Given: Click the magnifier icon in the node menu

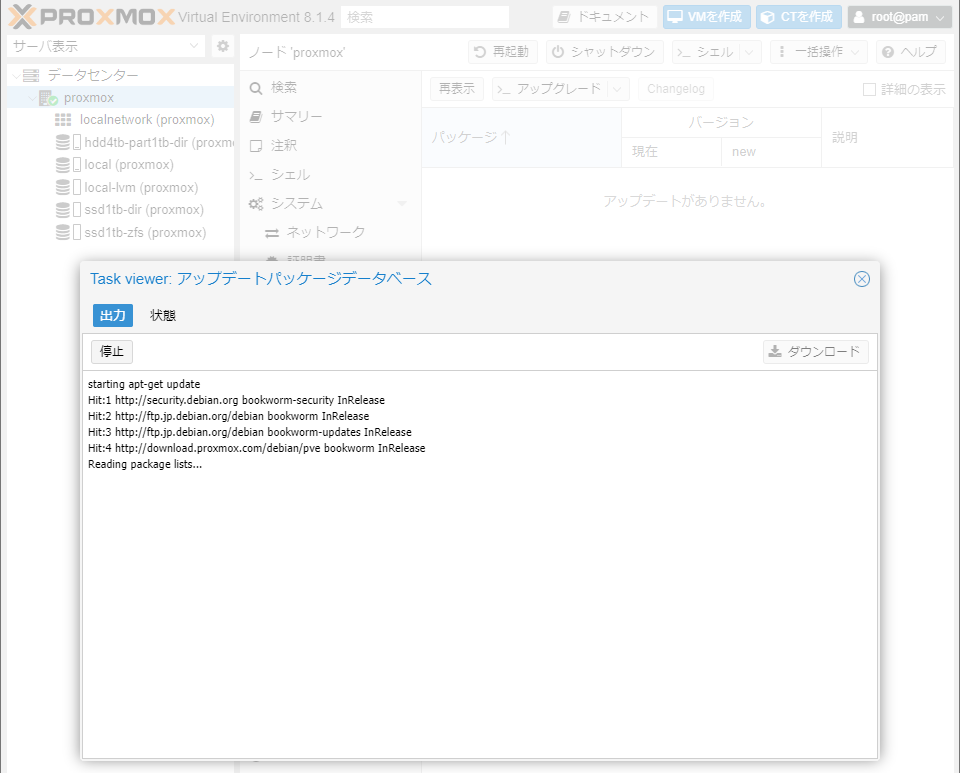Looking at the screenshot, I should [256, 88].
